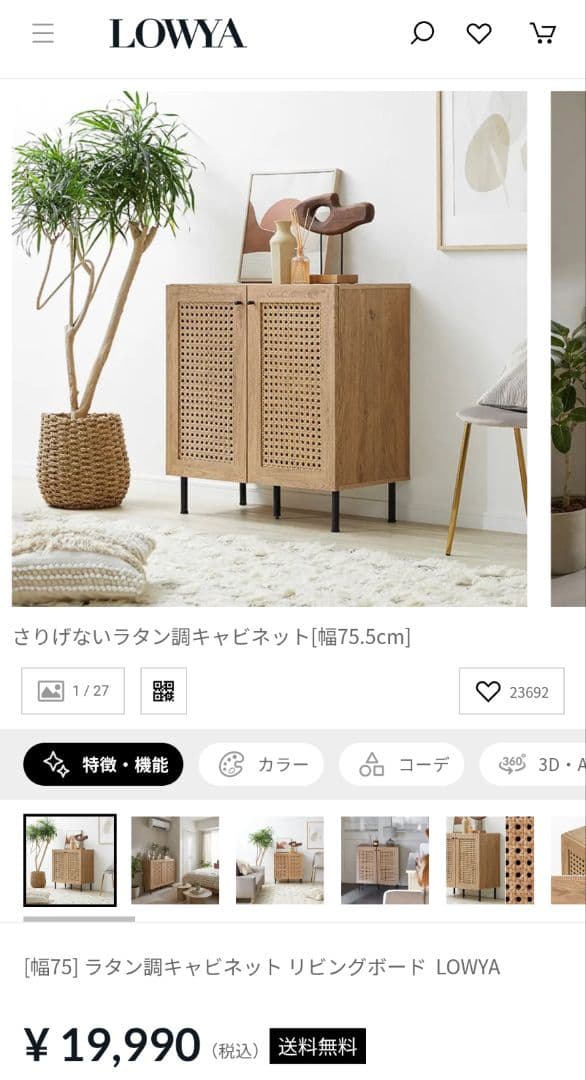Select fourth thumbnail with dark floor
586x1080 pixels.
point(385,860)
